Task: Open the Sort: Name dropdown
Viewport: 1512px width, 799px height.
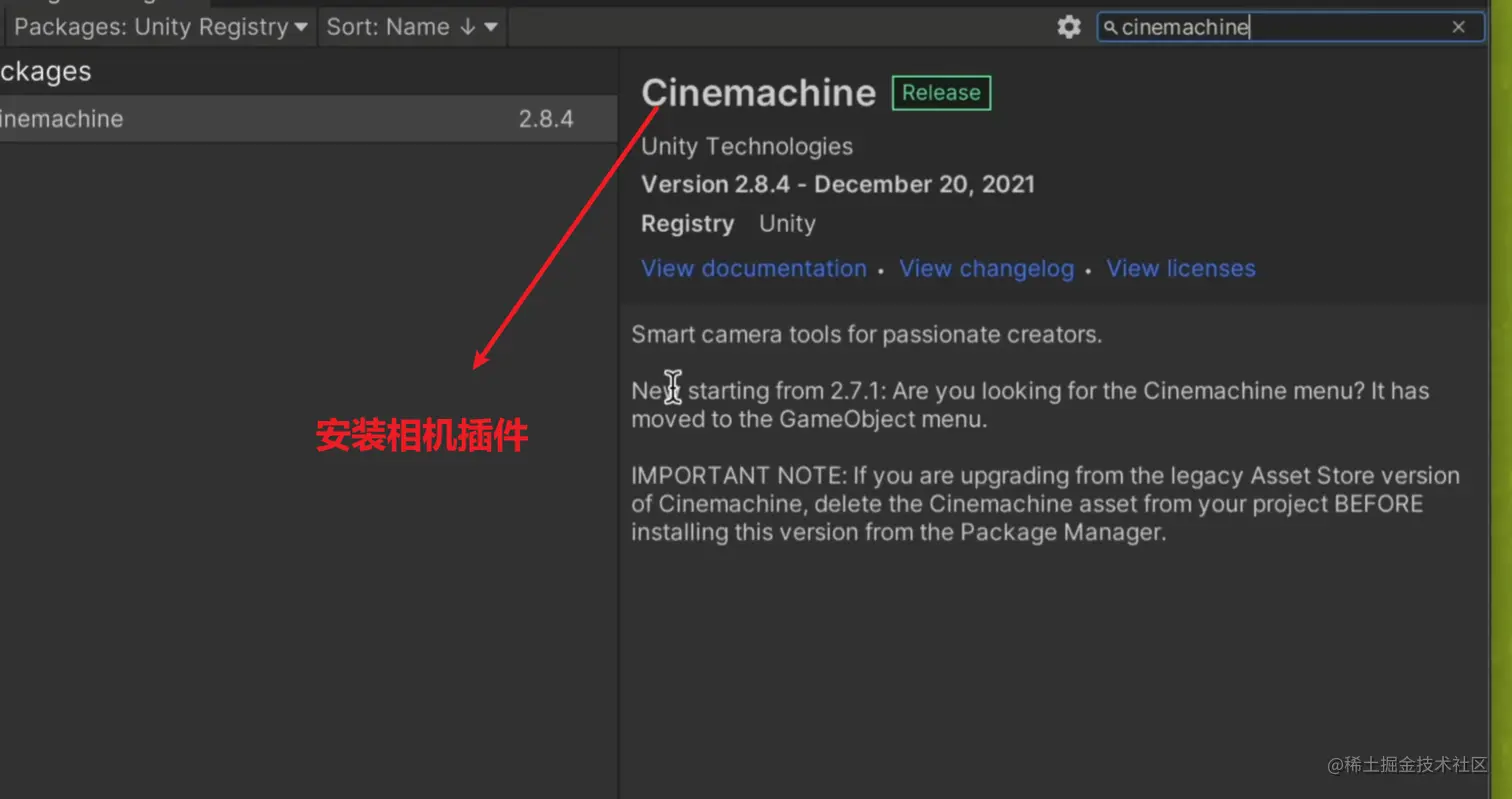Action: (412, 27)
